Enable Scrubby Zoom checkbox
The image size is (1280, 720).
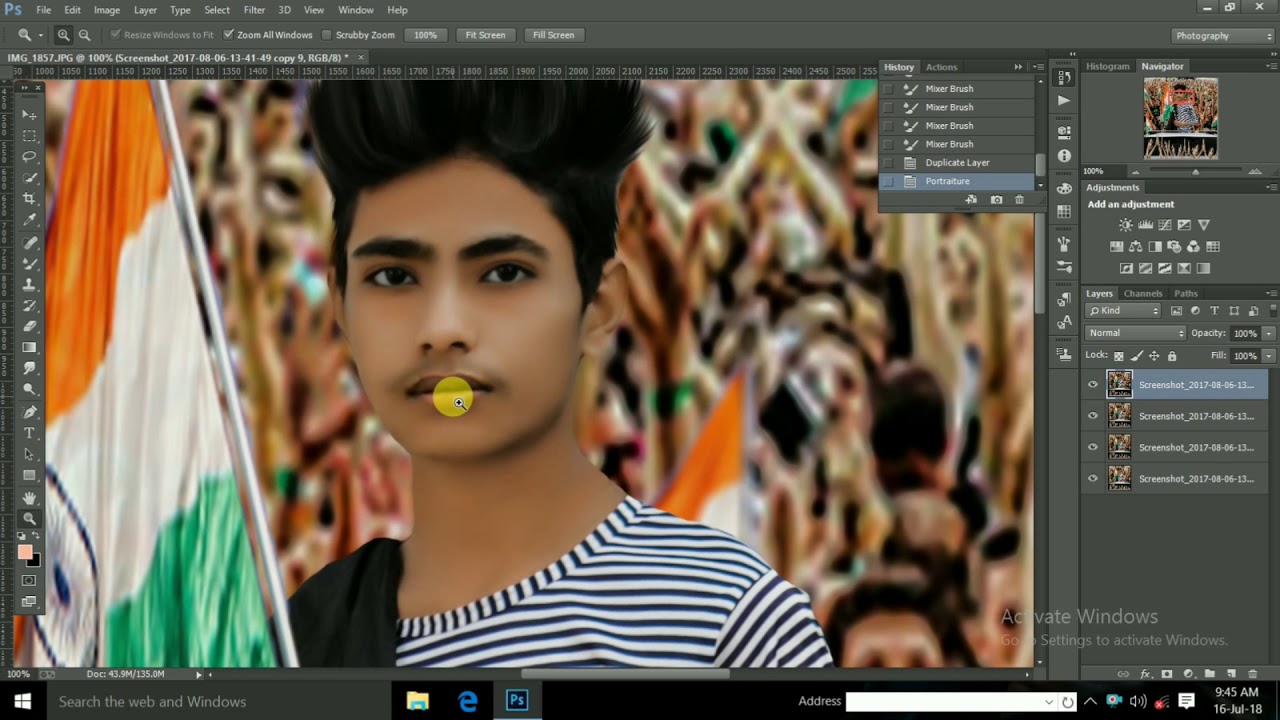click(x=327, y=35)
